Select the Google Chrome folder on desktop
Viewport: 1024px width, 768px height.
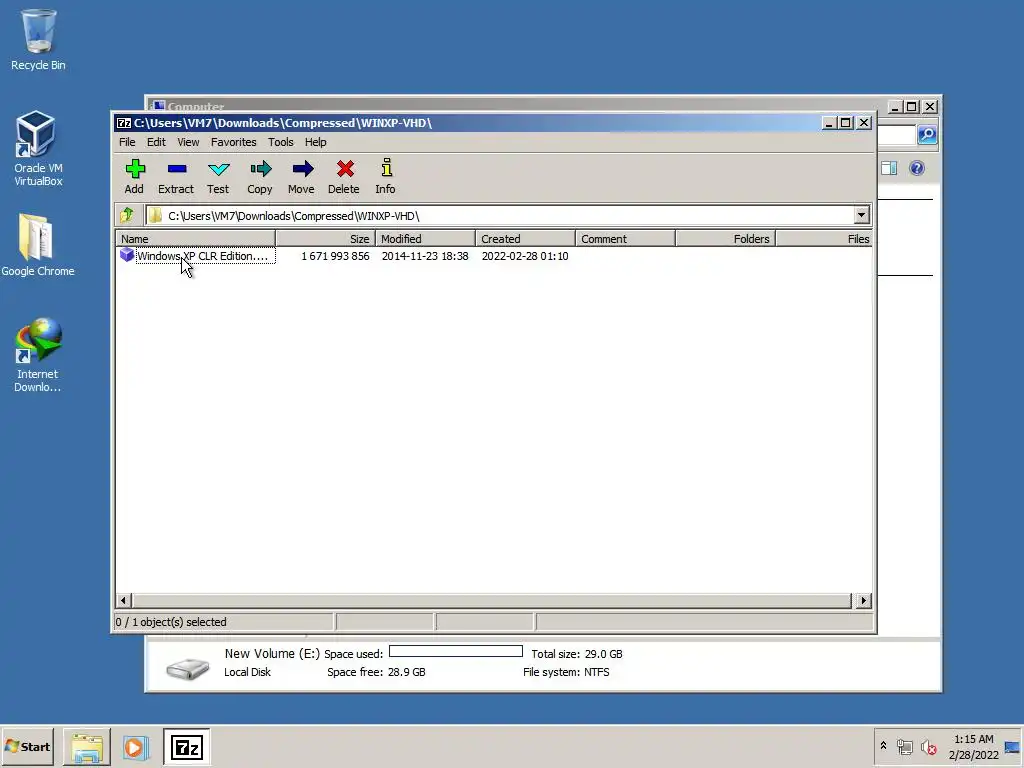37,246
